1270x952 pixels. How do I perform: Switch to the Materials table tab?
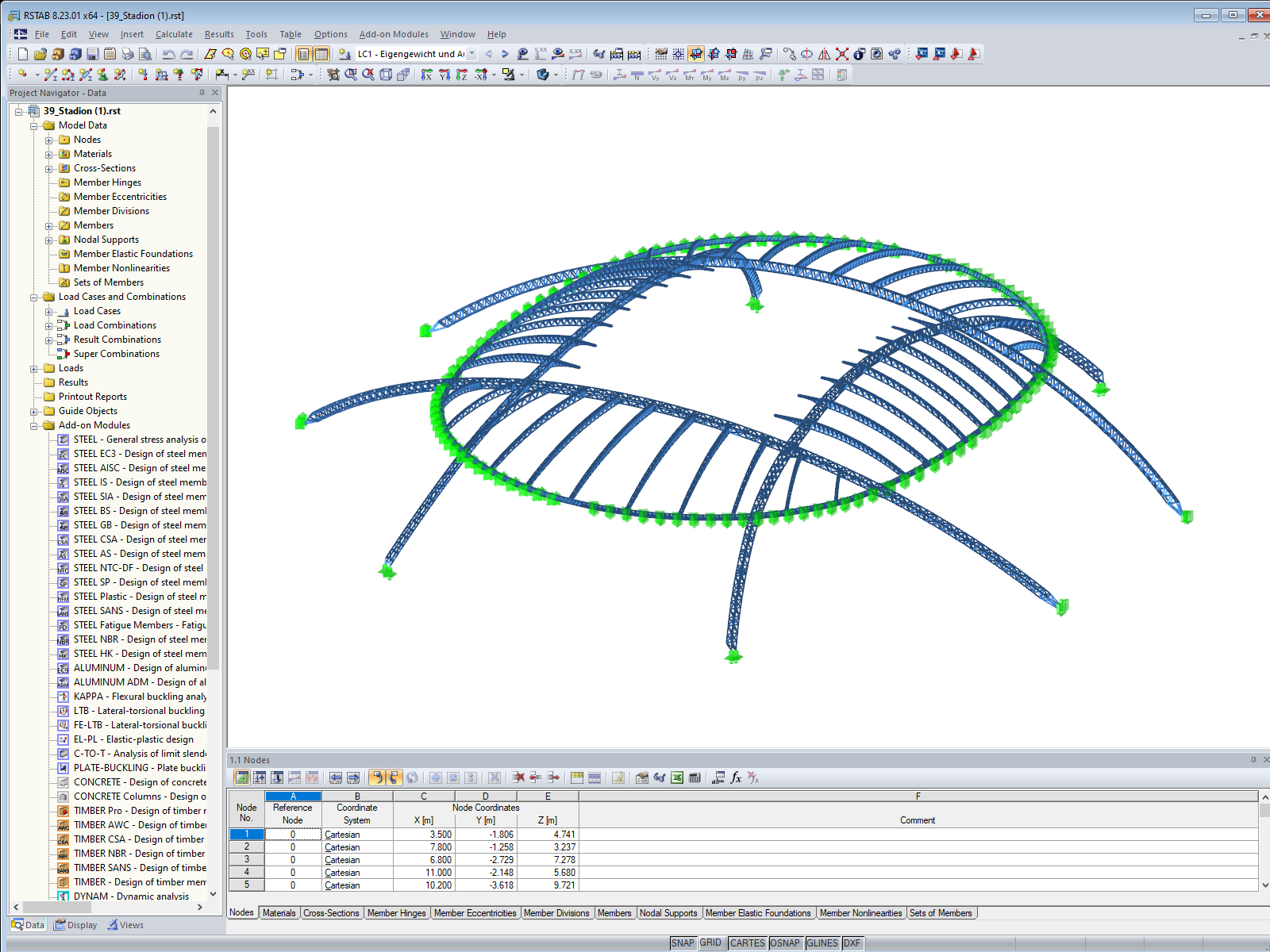point(279,913)
